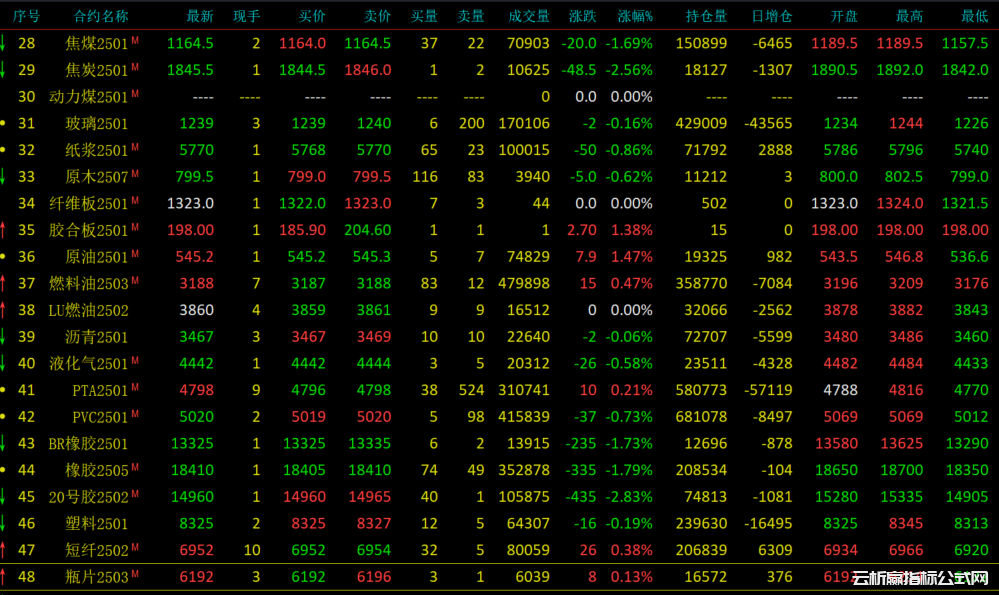Select contract 玻璃2501

click(x=96, y=124)
